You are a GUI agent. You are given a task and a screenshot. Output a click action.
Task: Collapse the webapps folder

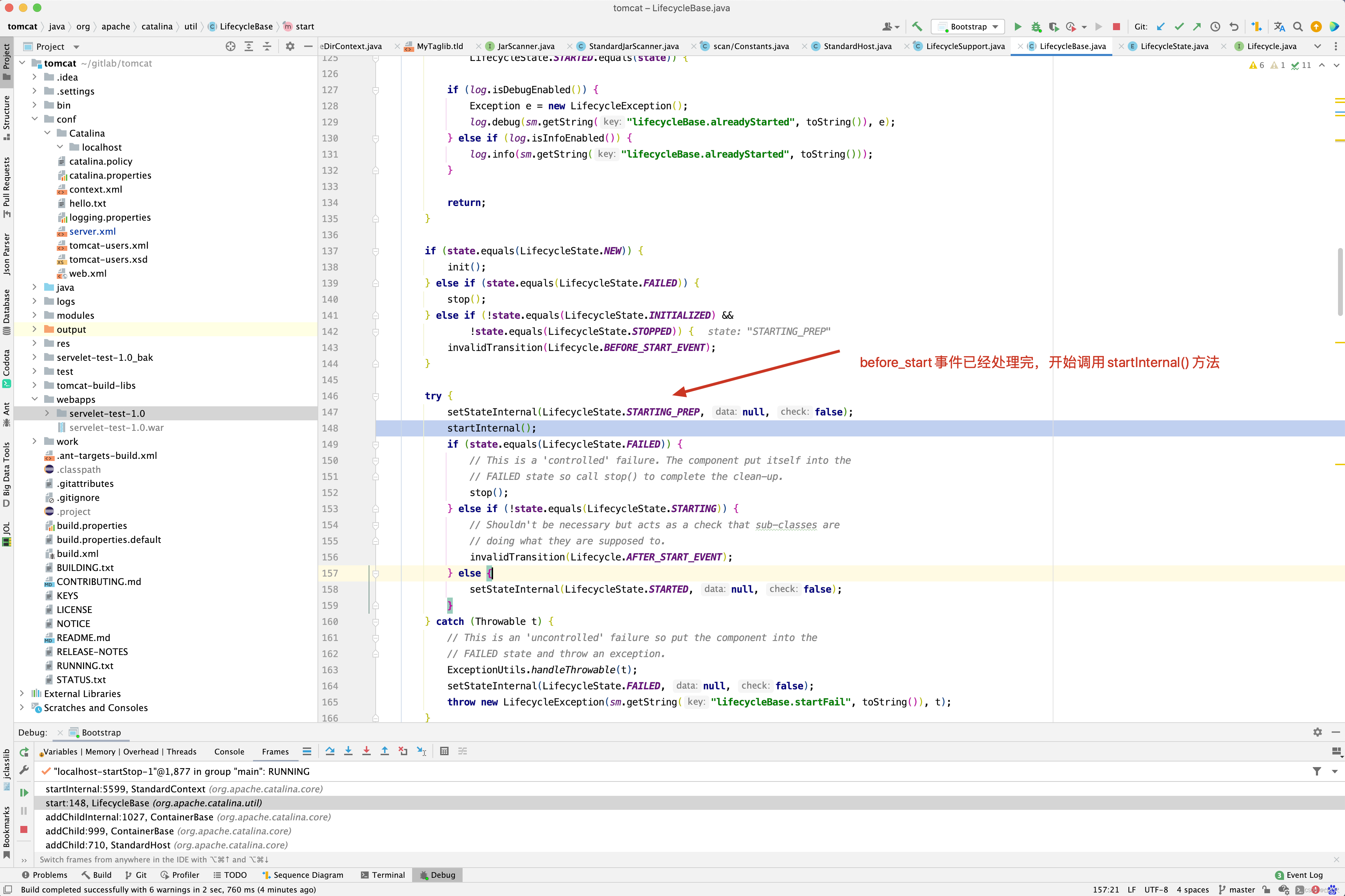[x=34, y=399]
